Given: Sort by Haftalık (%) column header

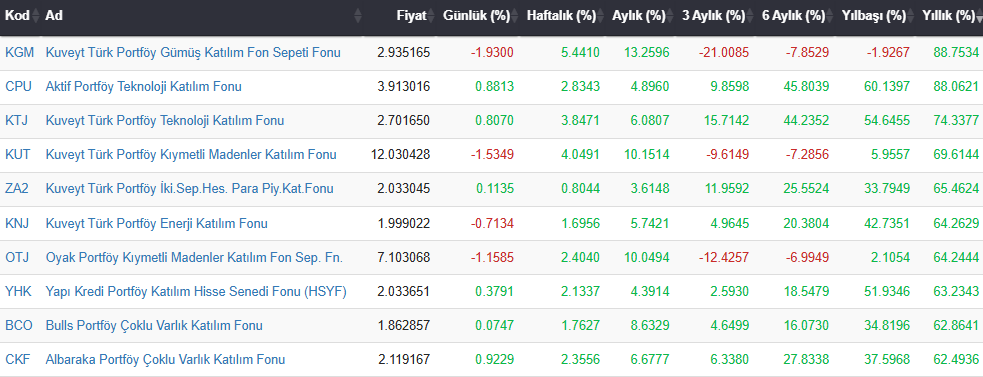Looking at the screenshot, I should [x=561, y=16].
